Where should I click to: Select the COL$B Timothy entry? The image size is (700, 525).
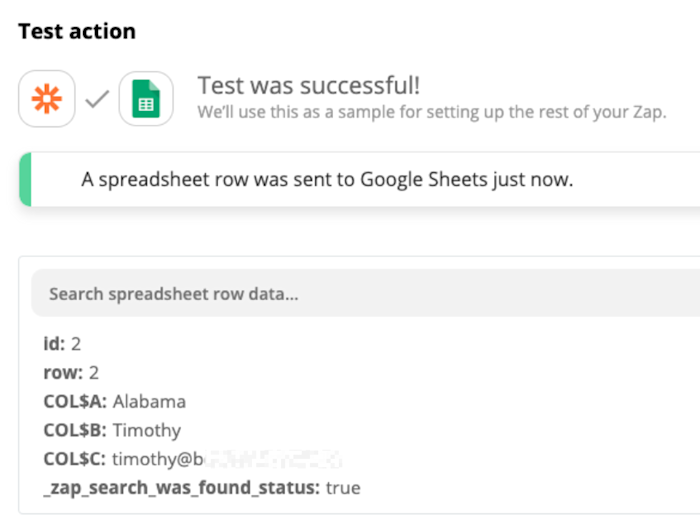point(112,430)
